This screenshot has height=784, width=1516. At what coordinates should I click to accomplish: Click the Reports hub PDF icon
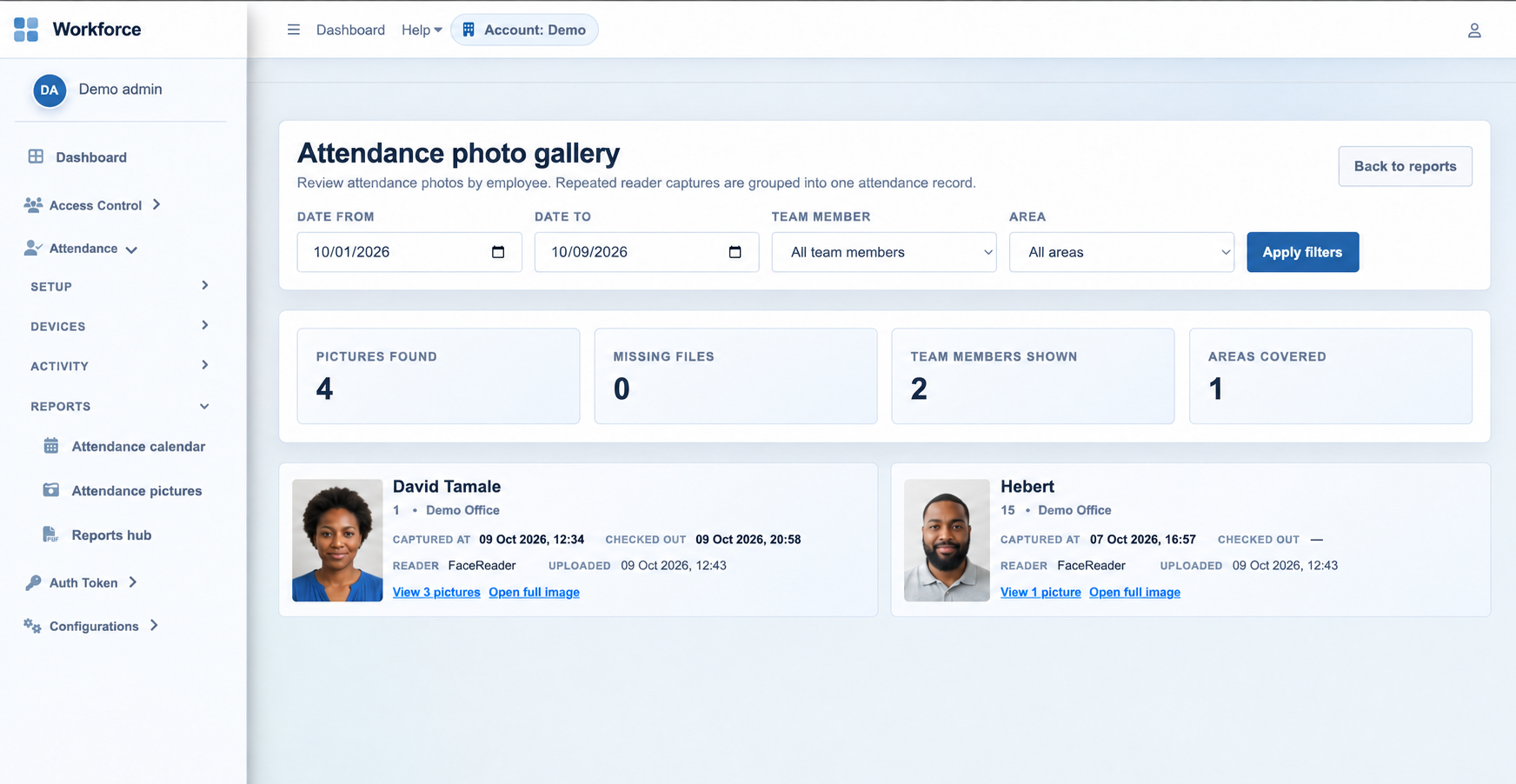tap(50, 535)
